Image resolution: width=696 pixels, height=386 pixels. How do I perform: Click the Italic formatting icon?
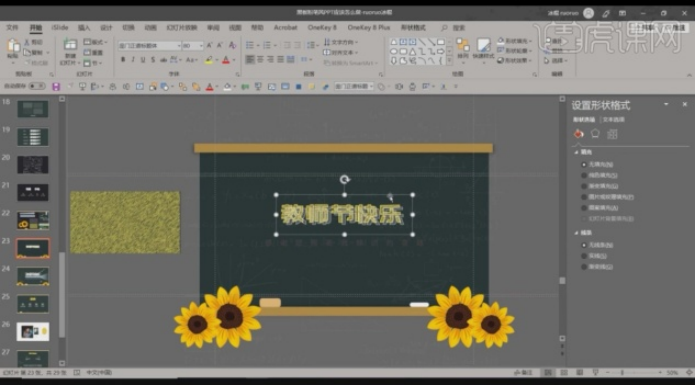click(133, 59)
